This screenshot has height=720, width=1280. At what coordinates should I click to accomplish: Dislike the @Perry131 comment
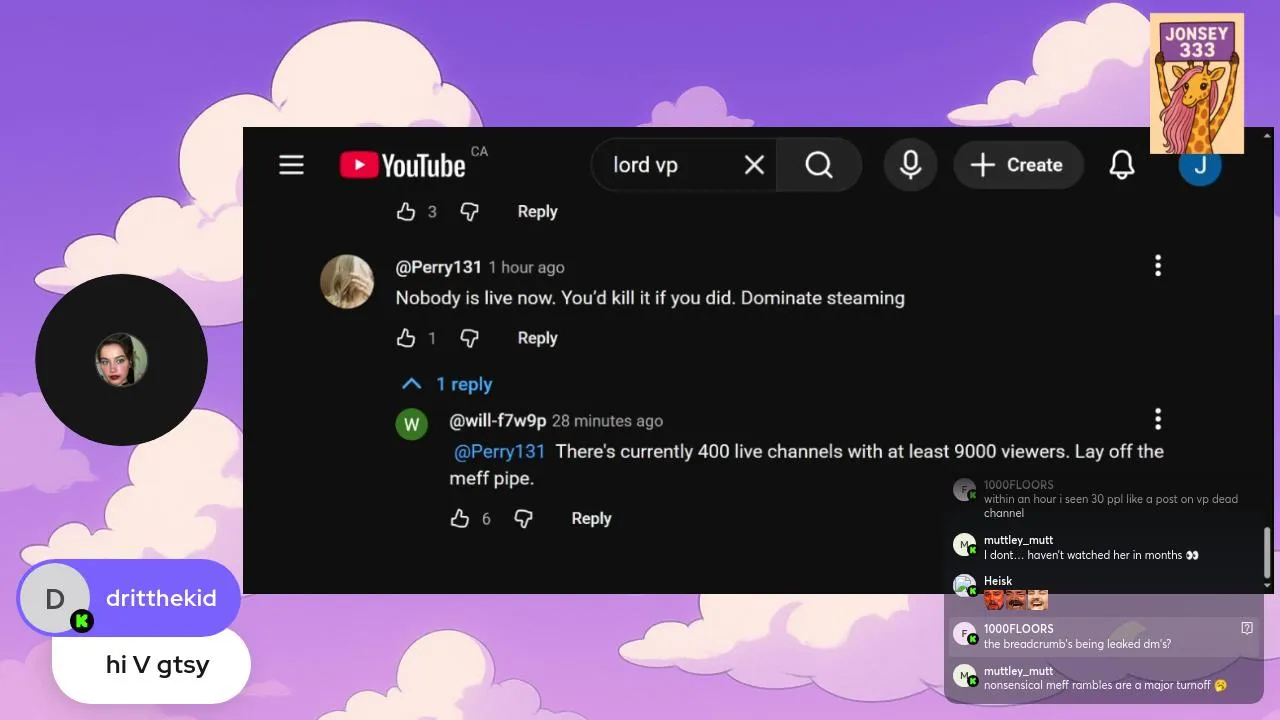469,338
